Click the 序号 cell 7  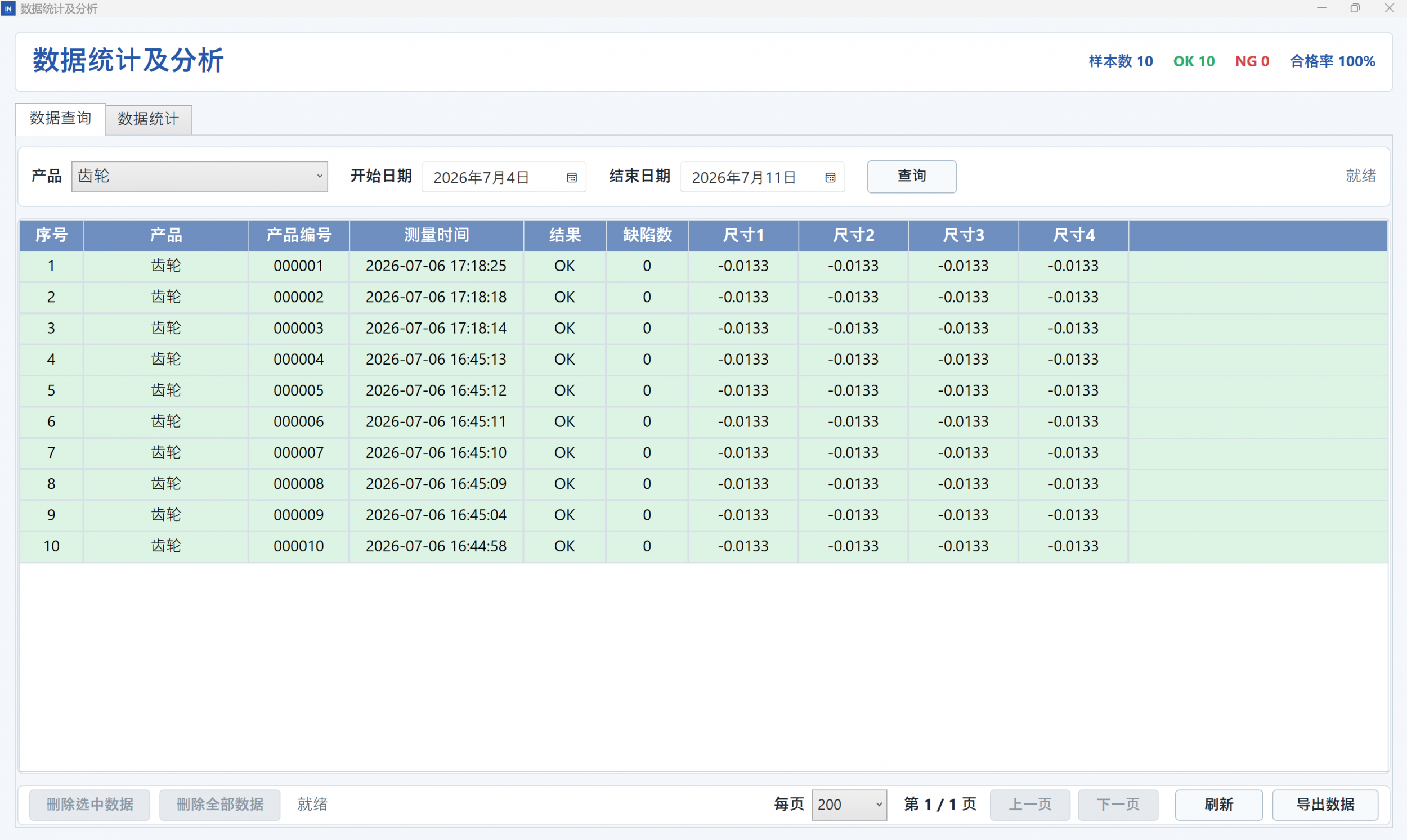(52, 453)
